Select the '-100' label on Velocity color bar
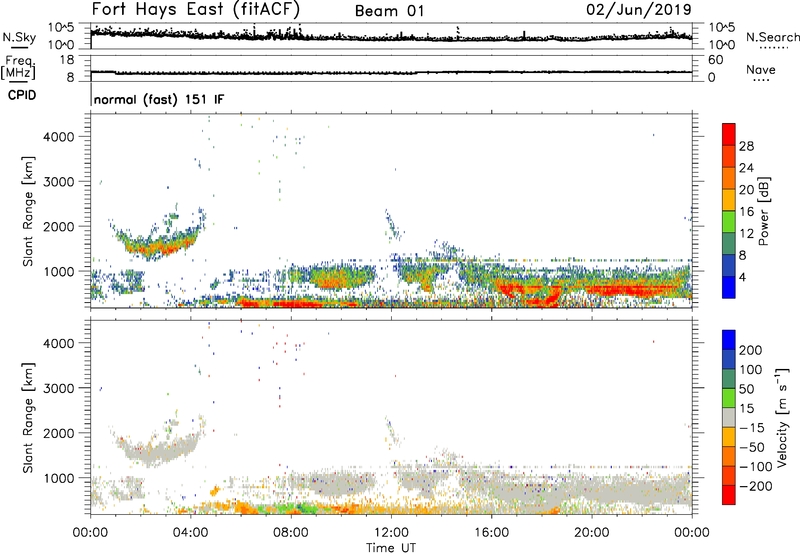 pyautogui.click(x=756, y=467)
